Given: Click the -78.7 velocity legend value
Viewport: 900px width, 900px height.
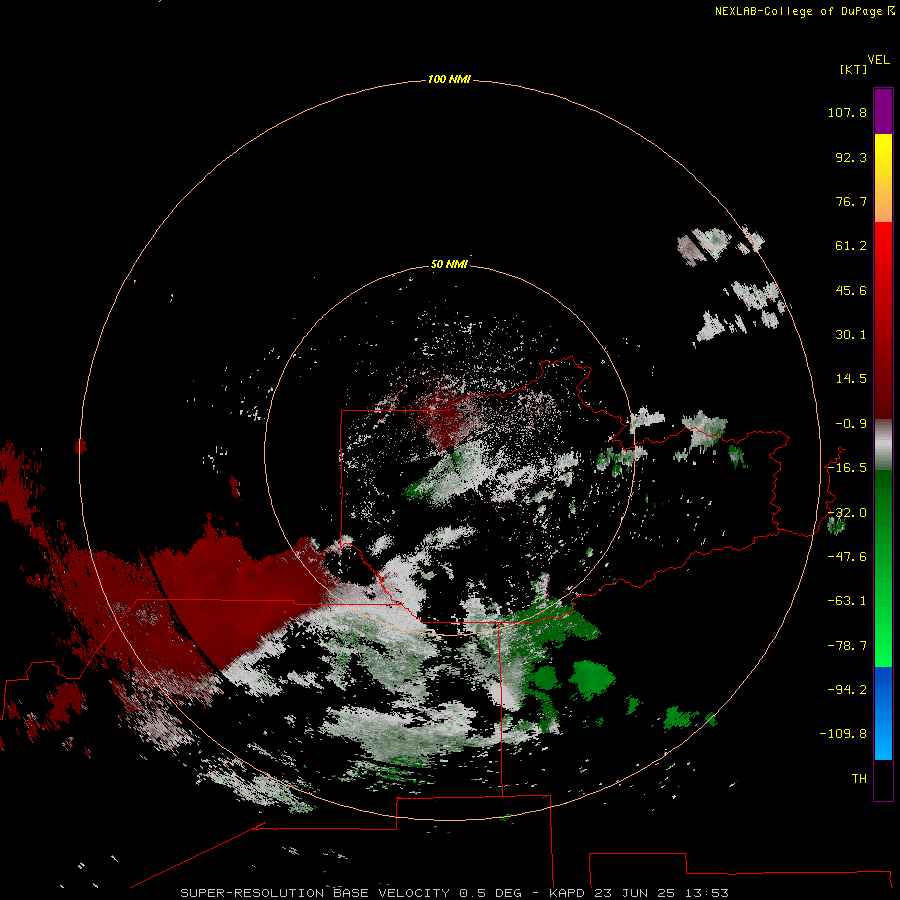Looking at the screenshot, I should tap(847, 646).
